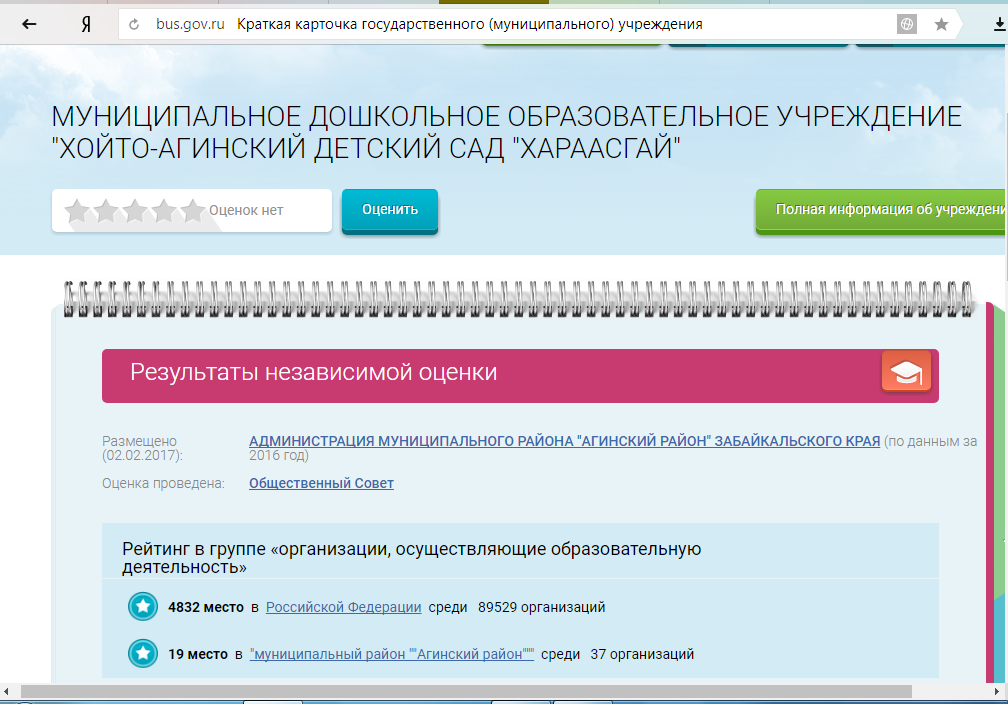Screen dimensions: 1008x704
Task: Follow the Российской Федерации link
Action: (x=343, y=607)
